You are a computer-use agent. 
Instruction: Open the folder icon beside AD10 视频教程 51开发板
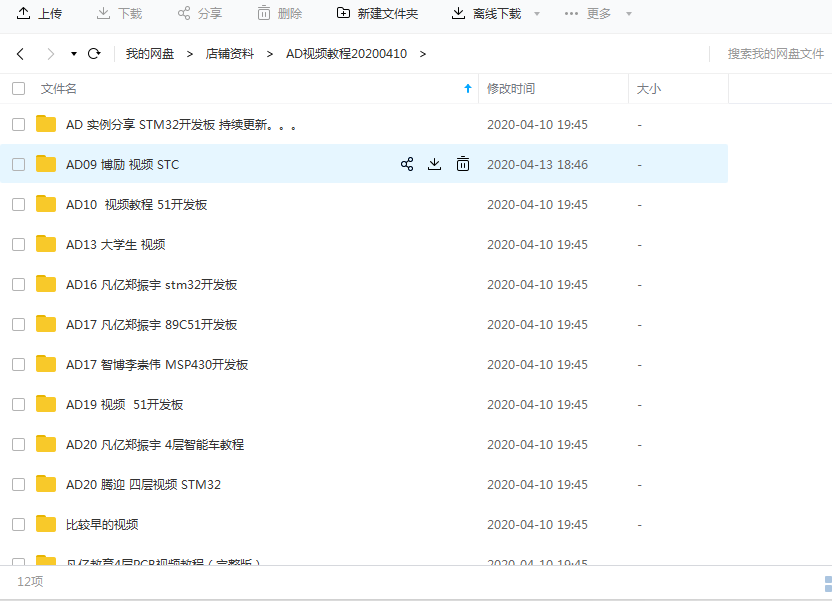pyautogui.click(x=46, y=204)
